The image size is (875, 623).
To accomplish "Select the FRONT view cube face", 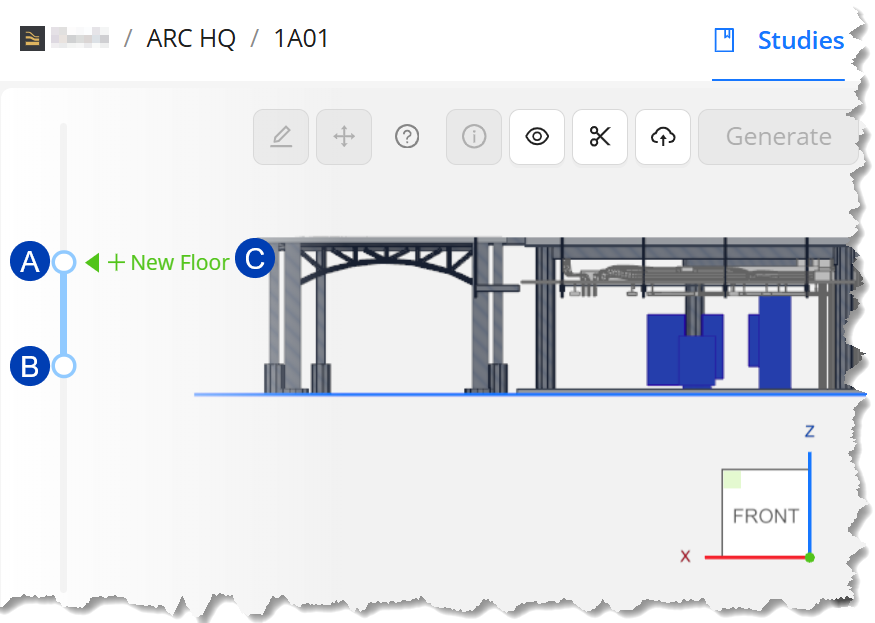I will point(765,512).
